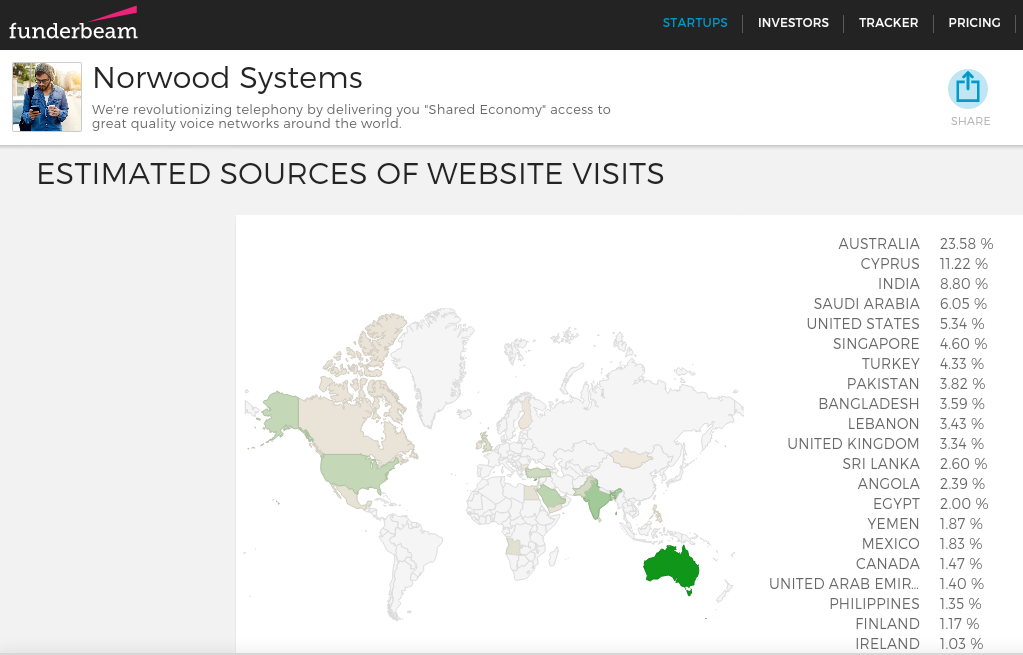This screenshot has height=655, width=1023.
Task: Click the SRI LANKA country label
Action: click(881, 464)
